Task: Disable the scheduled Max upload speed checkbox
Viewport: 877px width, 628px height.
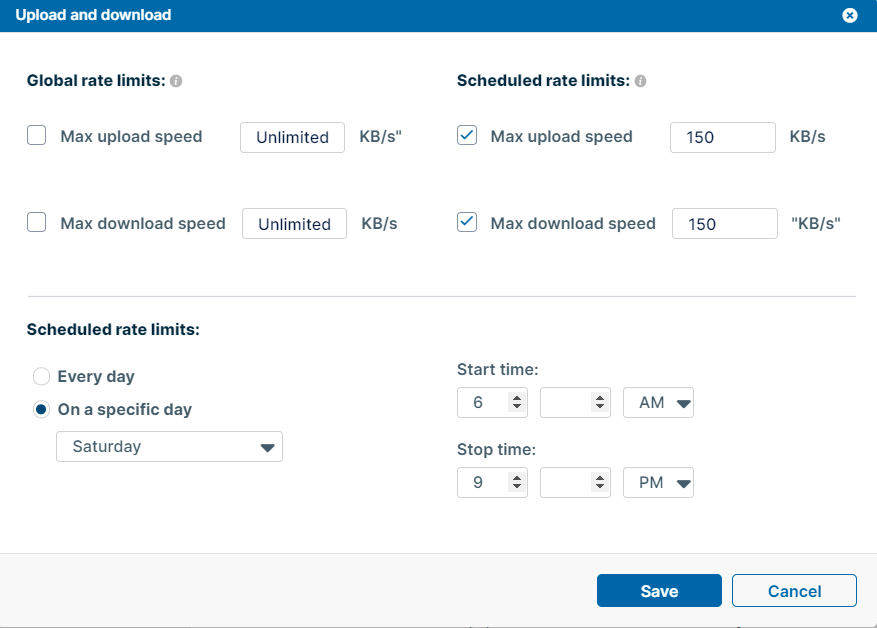Action: [x=466, y=134]
